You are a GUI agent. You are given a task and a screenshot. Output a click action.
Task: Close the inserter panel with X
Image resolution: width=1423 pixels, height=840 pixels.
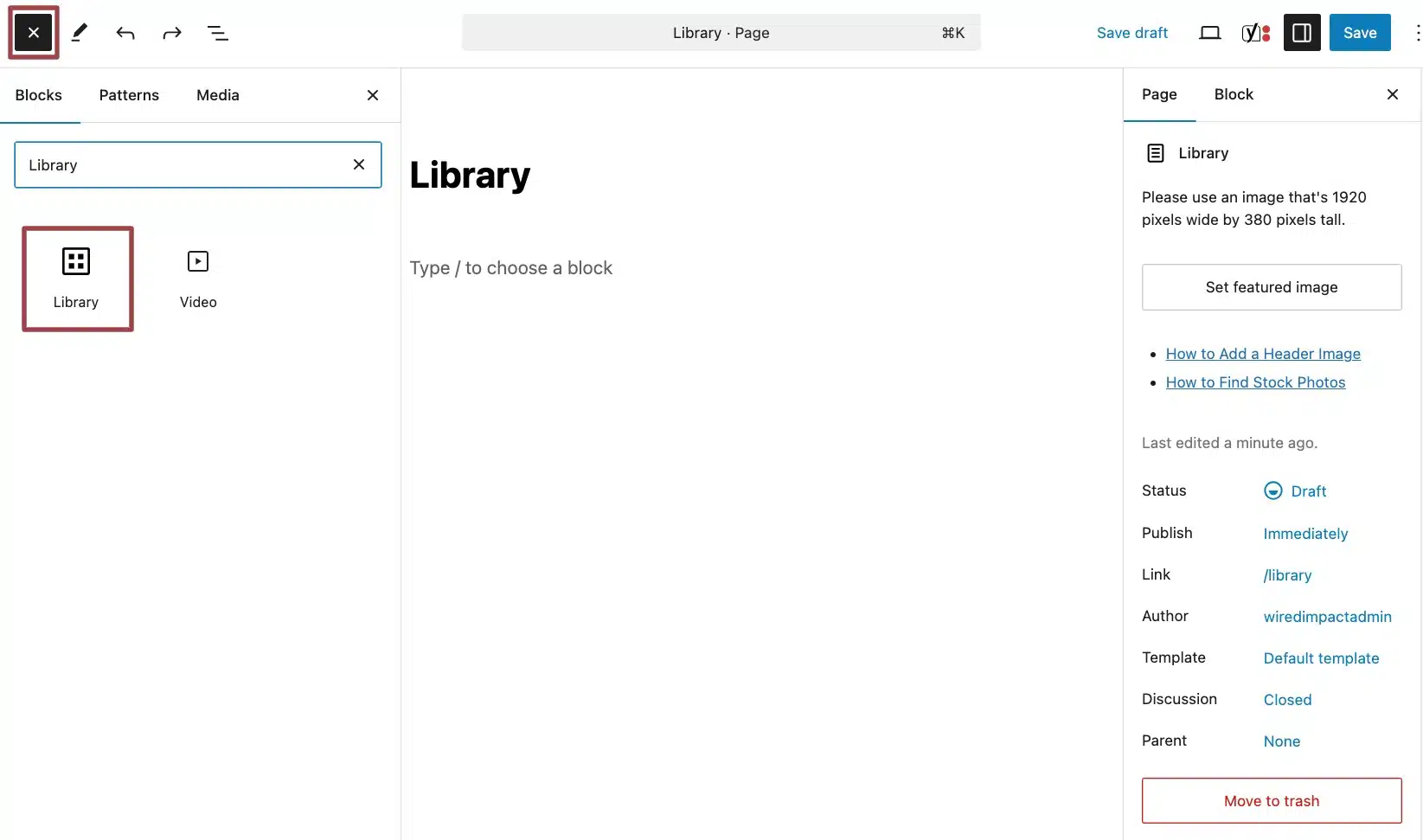pos(373,95)
